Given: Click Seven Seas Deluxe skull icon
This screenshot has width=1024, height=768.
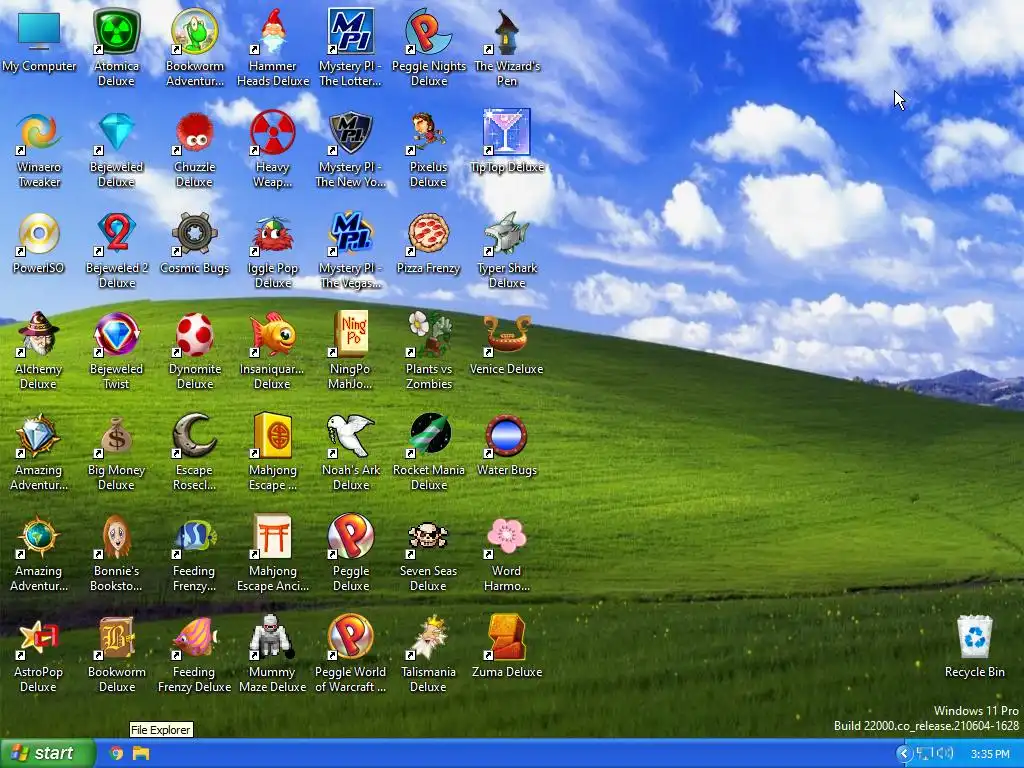Looking at the screenshot, I should coord(428,537).
